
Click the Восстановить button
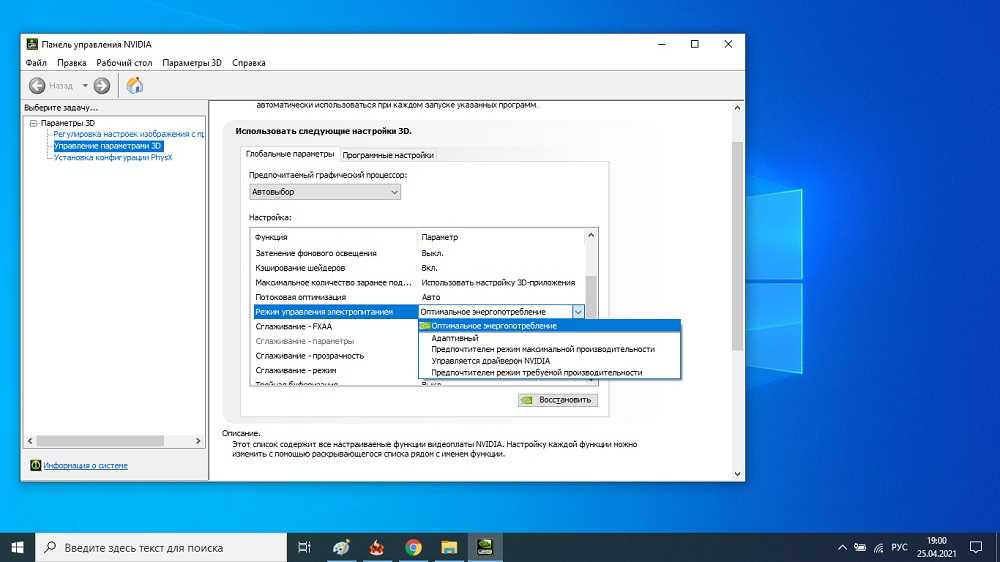pyautogui.click(x=557, y=400)
